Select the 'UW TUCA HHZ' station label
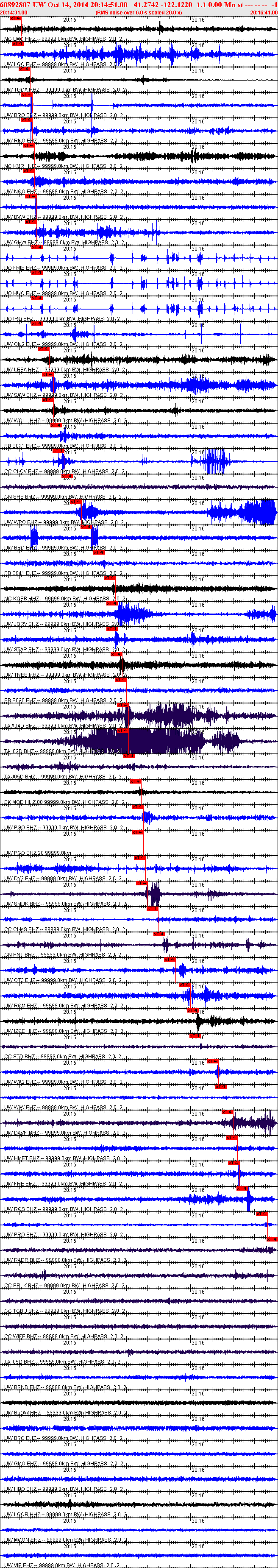 [22, 90]
